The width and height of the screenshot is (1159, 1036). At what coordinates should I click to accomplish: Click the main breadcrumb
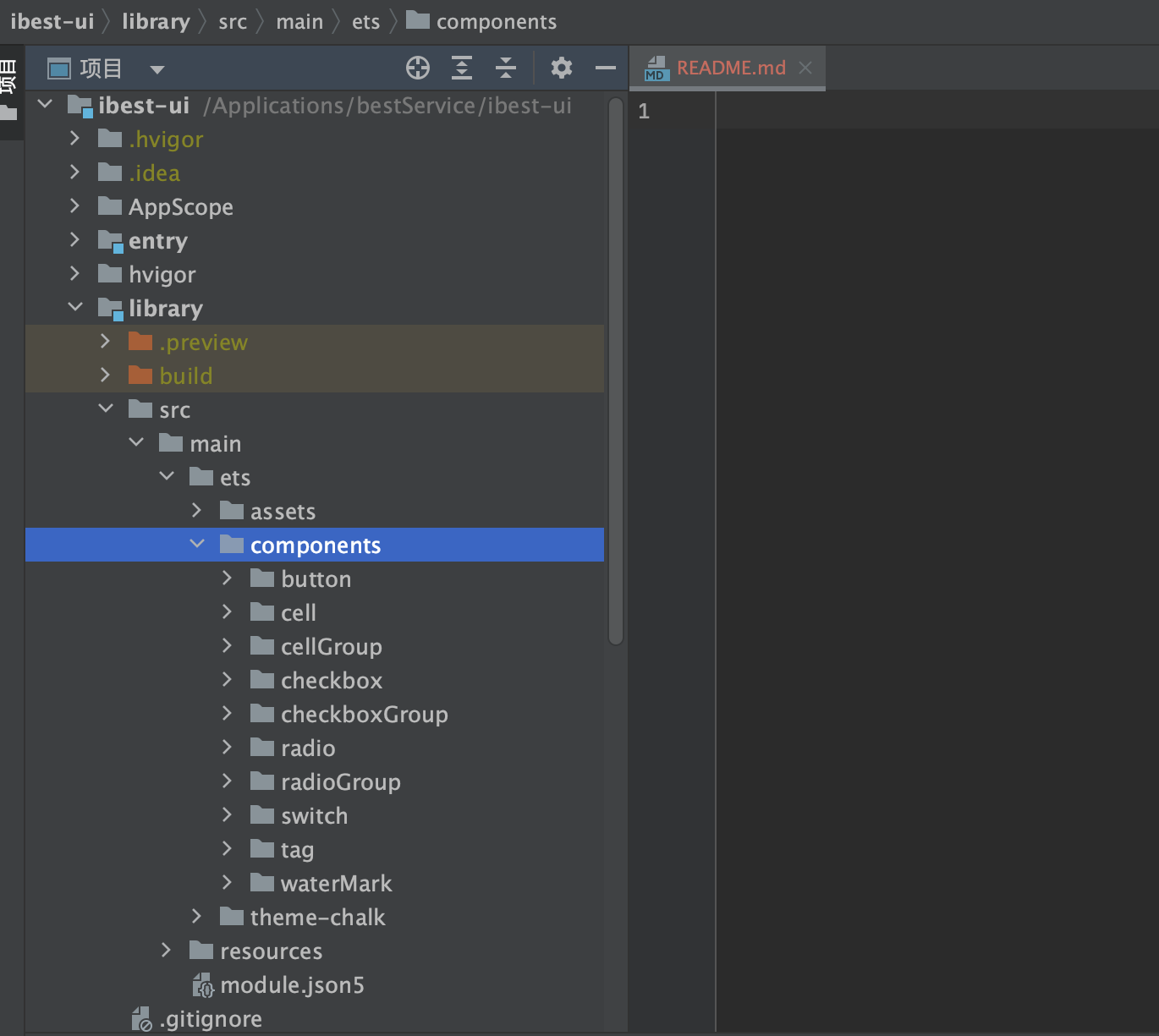click(x=299, y=21)
